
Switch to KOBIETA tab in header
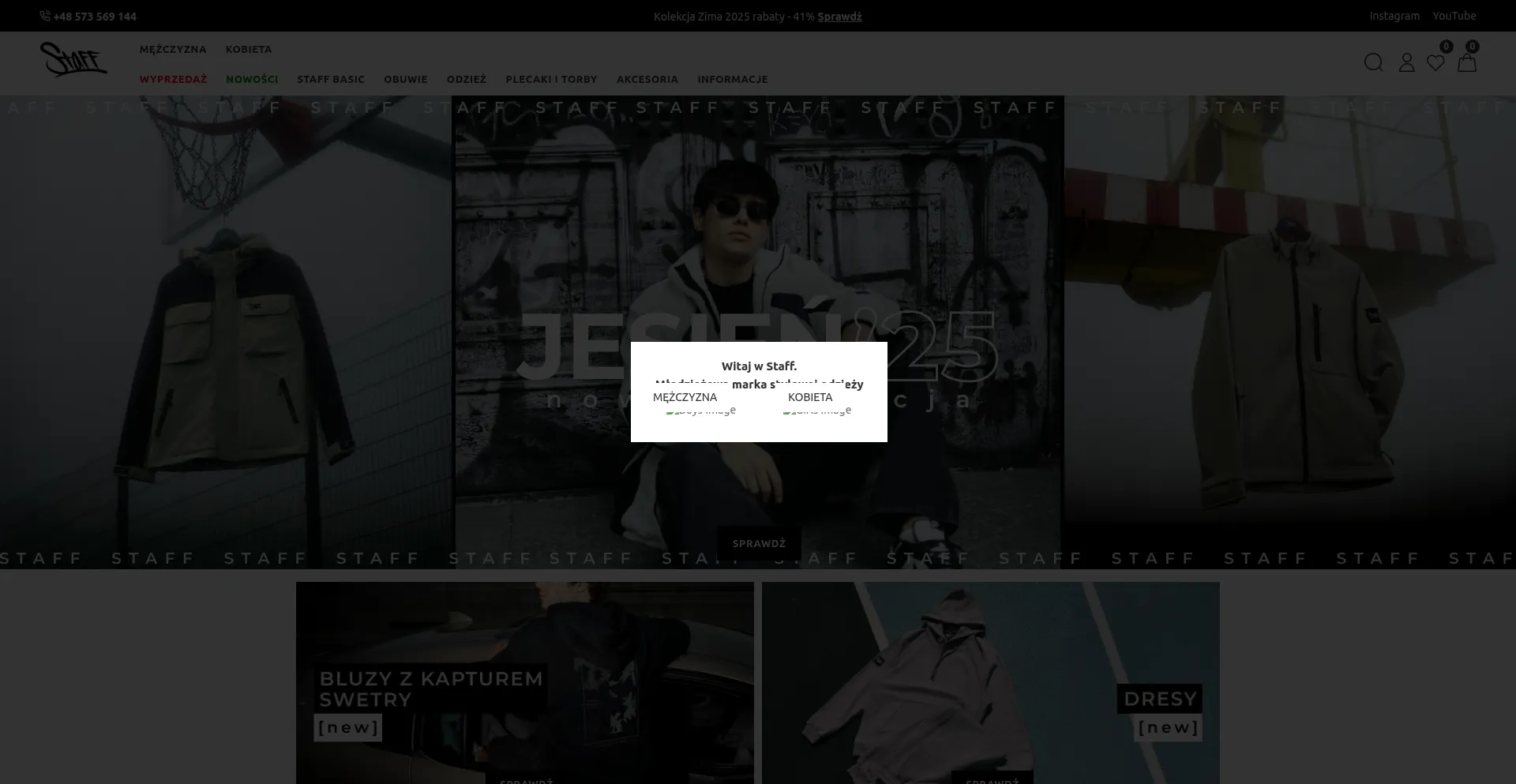(x=249, y=50)
